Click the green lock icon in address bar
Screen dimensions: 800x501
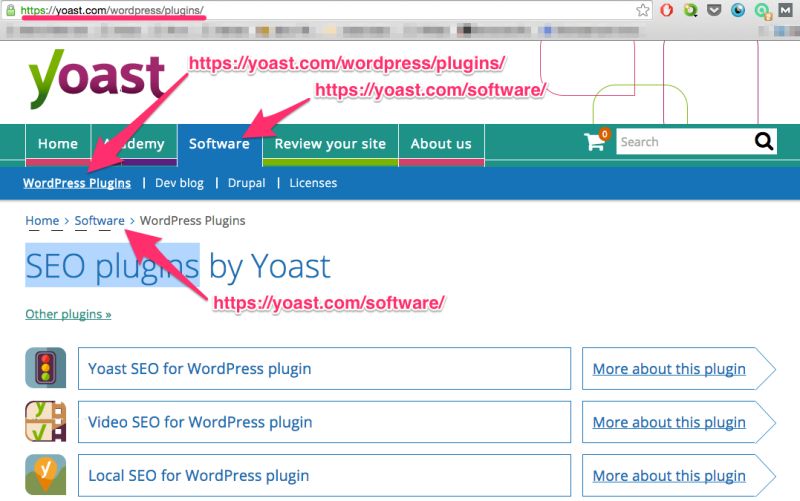(x=10, y=10)
